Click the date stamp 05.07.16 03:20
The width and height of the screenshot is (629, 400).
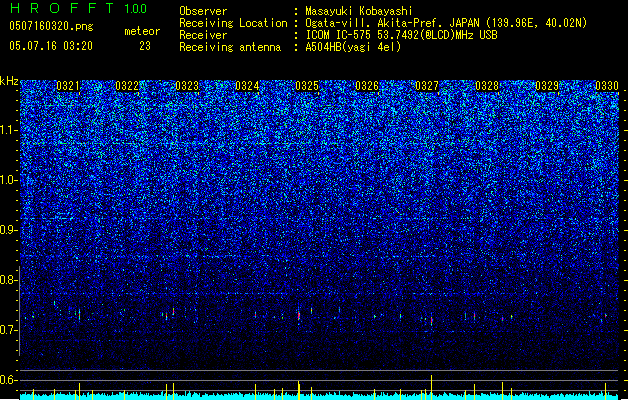tap(51, 46)
